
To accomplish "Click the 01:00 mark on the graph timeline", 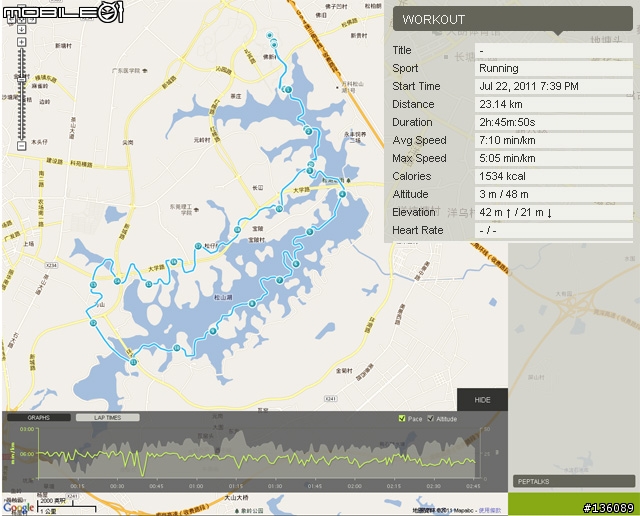I will (196, 486).
